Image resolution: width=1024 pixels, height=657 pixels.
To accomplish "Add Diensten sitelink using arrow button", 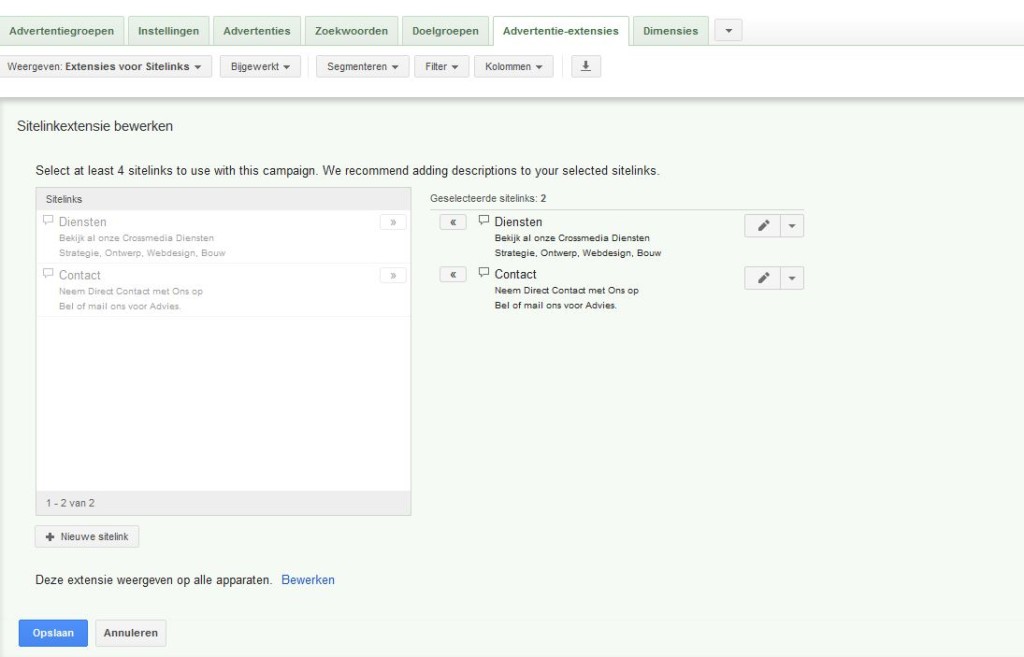I will click(393, 223).
